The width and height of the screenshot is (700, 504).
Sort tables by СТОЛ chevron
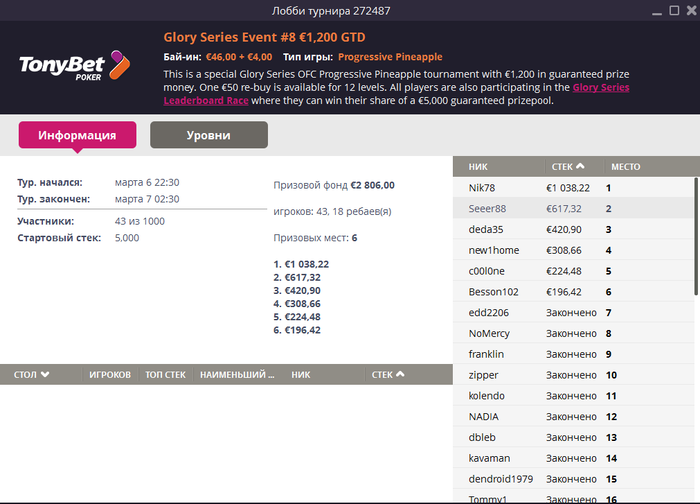click(x=45, y=375)
